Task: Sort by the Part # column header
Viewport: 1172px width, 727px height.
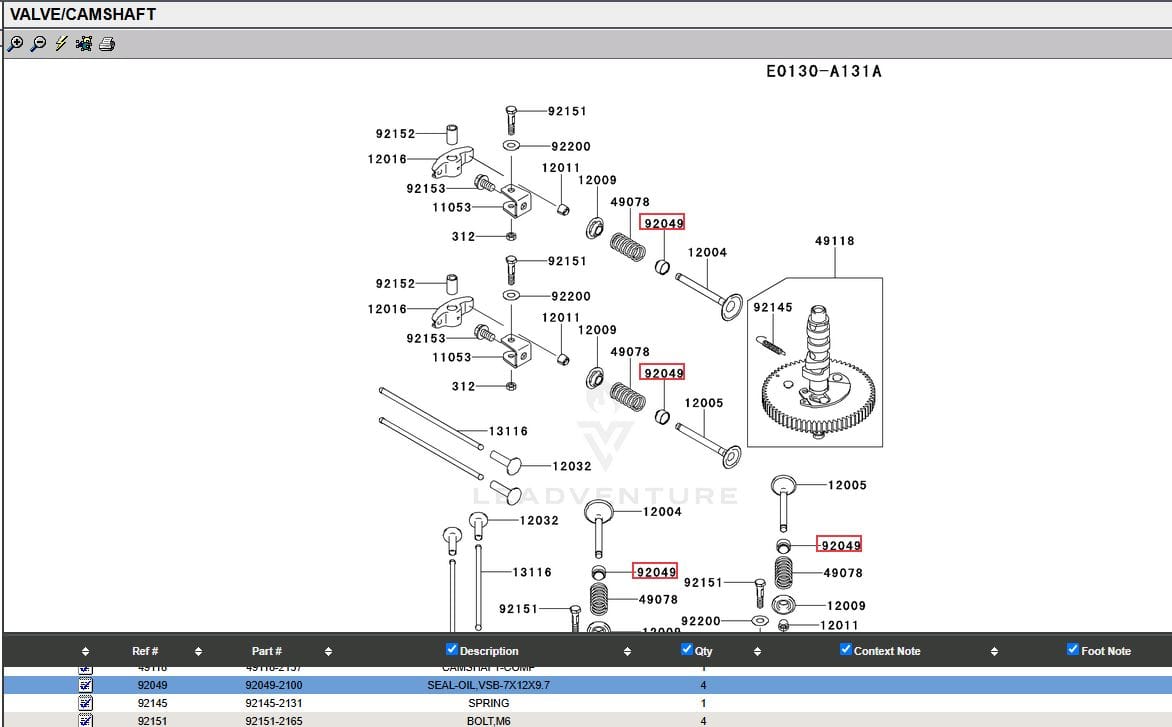Action: click(x=266, y=651)
